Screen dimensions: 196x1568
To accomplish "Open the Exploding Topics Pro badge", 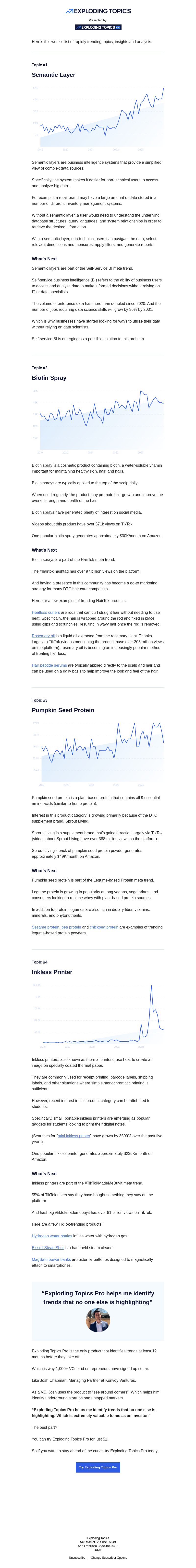I will point(98,27).
